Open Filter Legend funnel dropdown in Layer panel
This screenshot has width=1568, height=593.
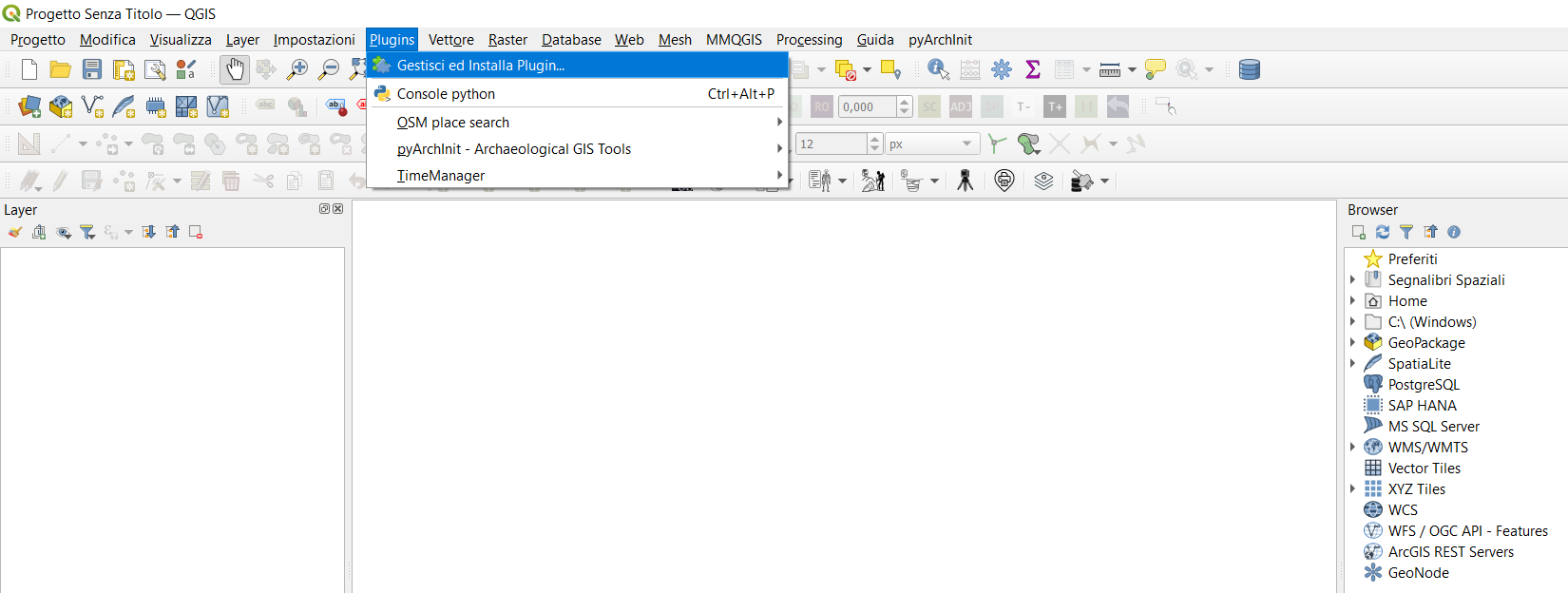coord(87,232)
